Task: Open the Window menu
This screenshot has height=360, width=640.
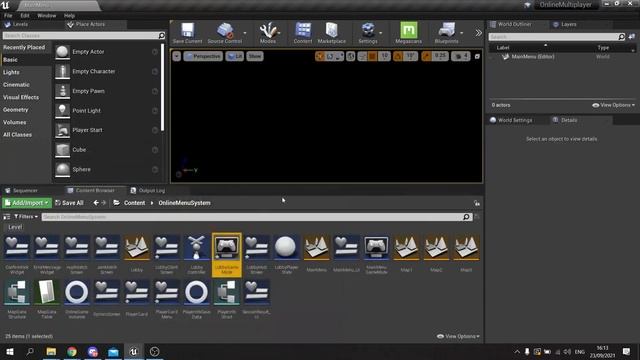Action: 47,16
